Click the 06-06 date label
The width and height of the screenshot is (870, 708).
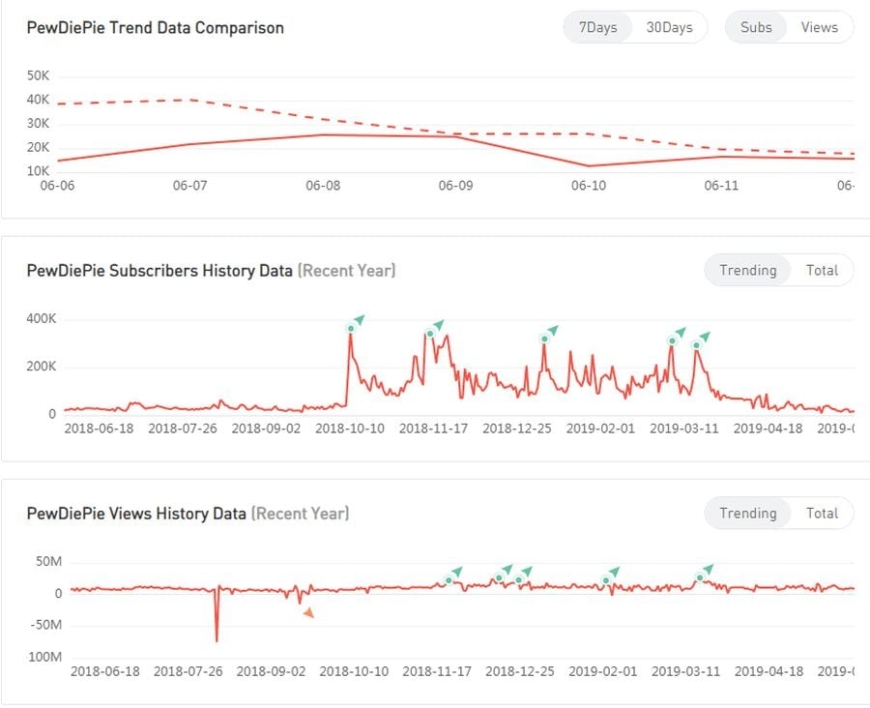pos(57,185)
